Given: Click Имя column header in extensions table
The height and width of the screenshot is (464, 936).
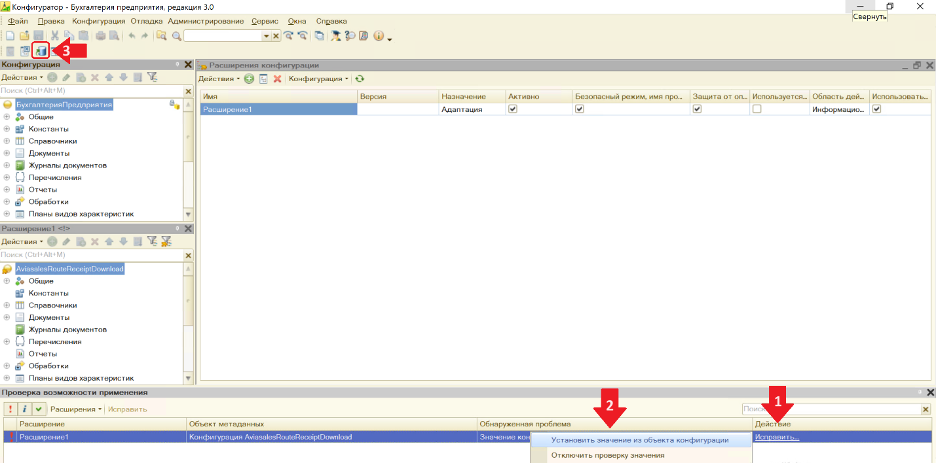Looking at the screenshot, I should pos(278,96).
